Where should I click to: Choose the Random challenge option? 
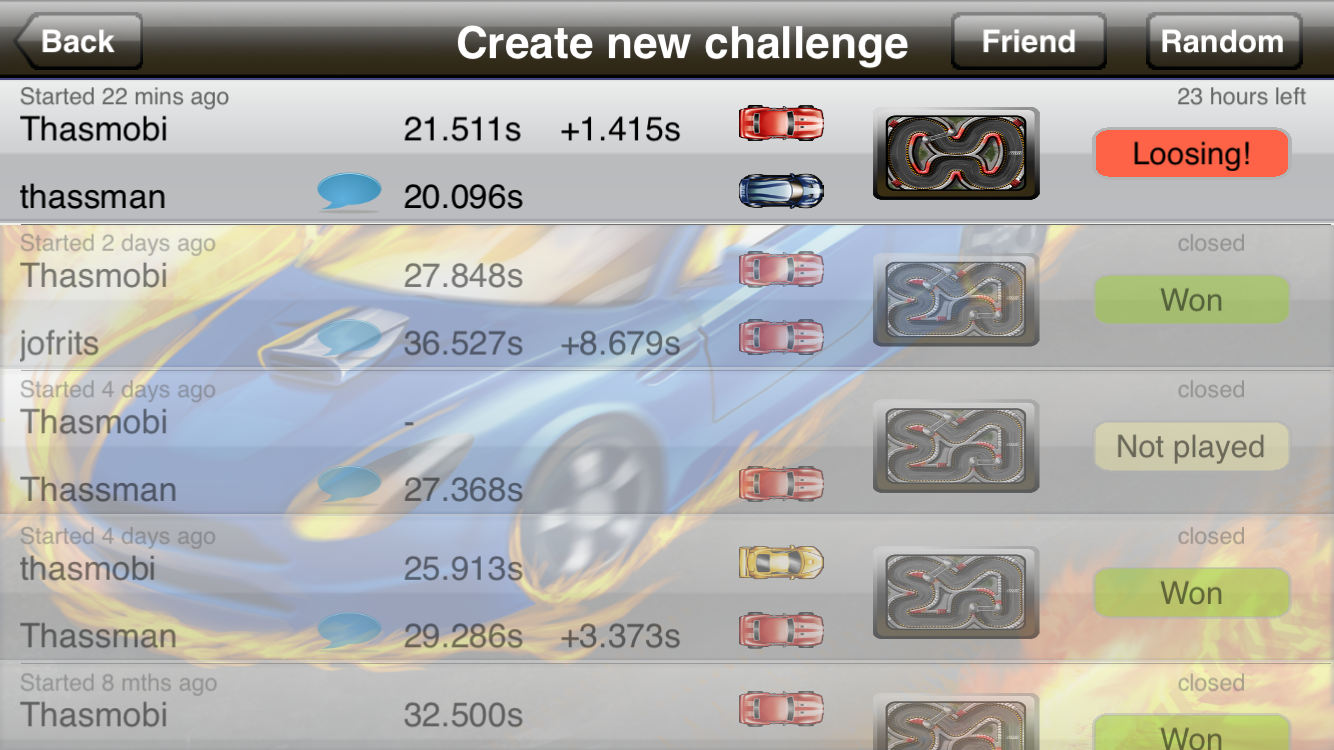tap(1222, 41)
